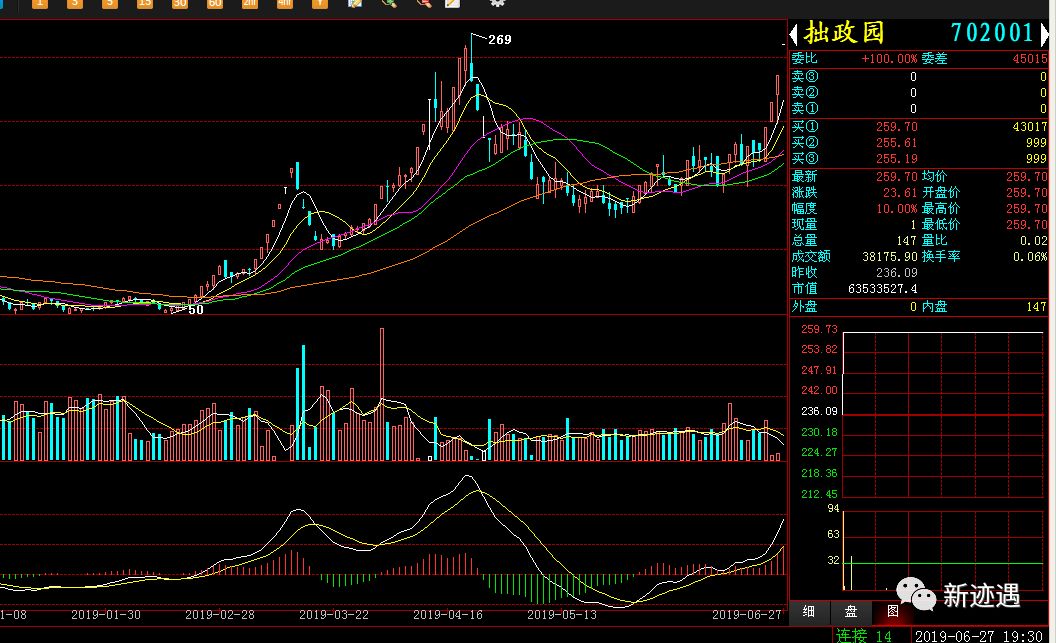The height and width of the screenshot is (643, 1056).
Task: Click the 2019-06-27 date axis label
Action: click(747, 615)
